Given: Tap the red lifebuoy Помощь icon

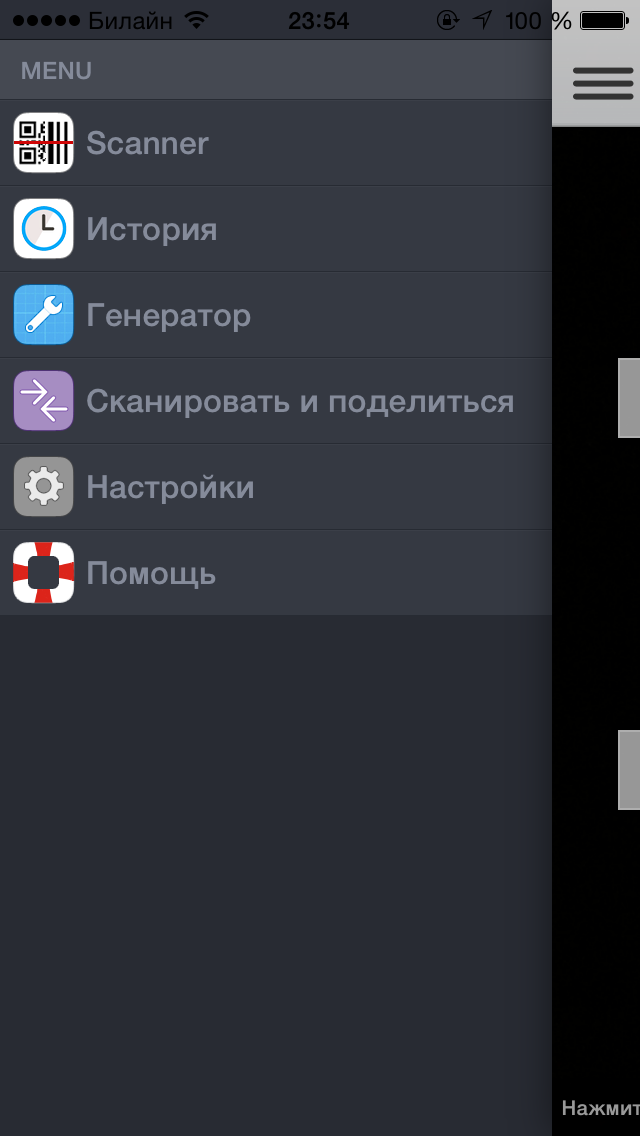Looking at the screenshot, I should 43,572.
